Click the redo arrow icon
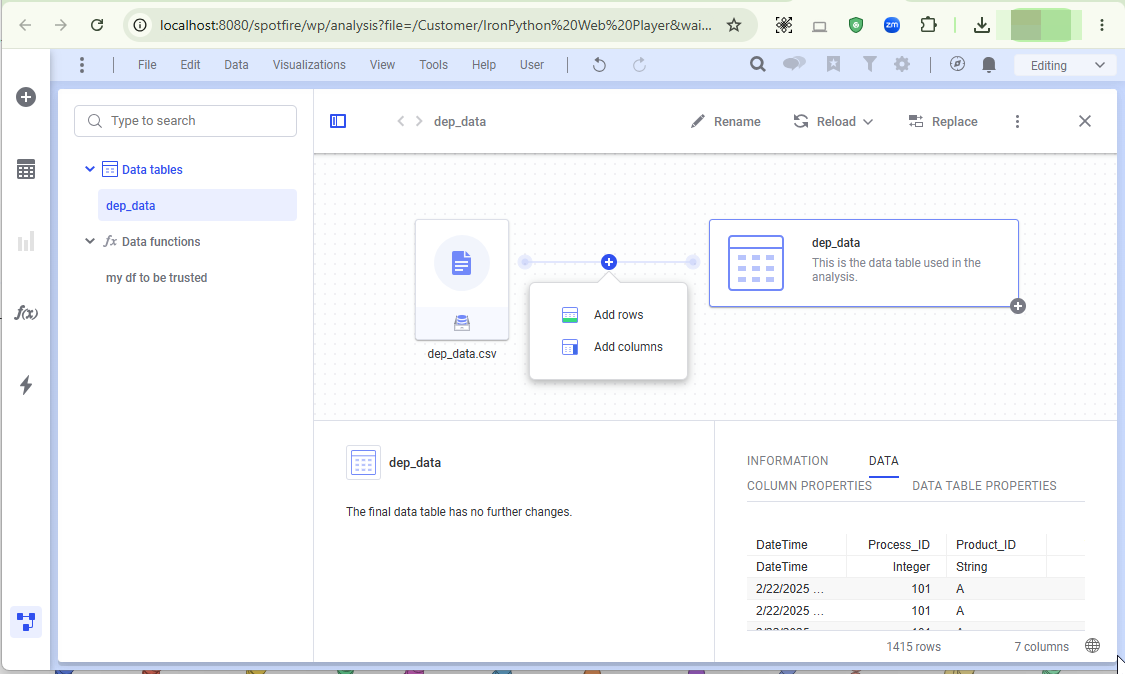The width and height of the screenshot is (1125, 674). pos(639,65)
